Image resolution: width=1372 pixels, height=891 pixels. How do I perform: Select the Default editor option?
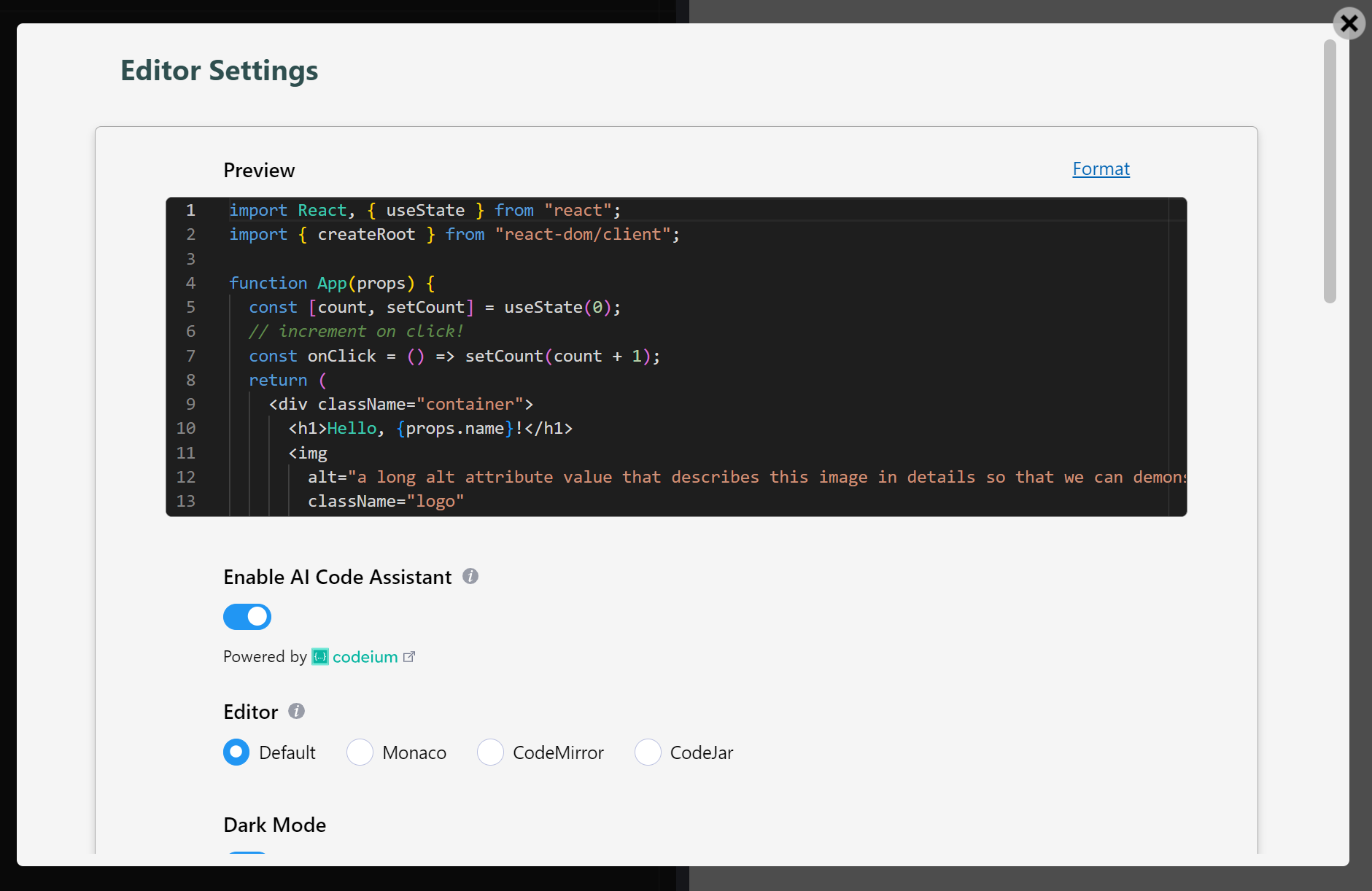[x=236, y=752]
